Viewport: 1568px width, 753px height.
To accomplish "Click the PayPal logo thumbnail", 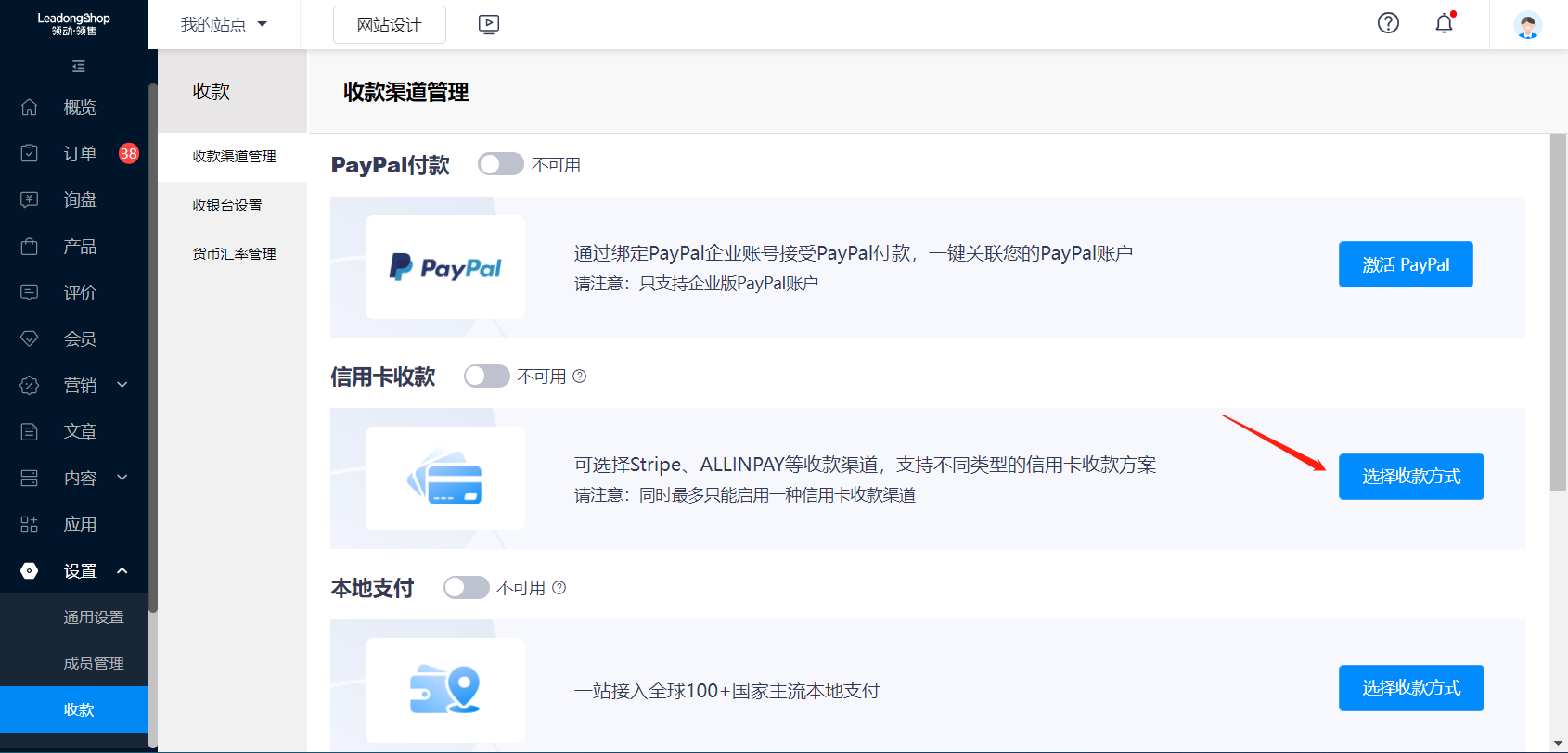I will tap(445, 267).
